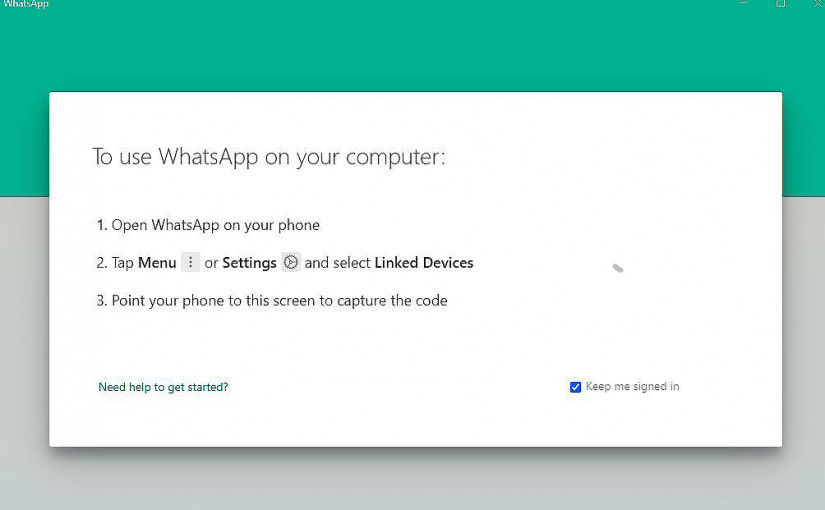Click the three-dot Menu icon in step 2
Image resolution: width=825 pixels, height=510 pixels.
pos(191,263)
